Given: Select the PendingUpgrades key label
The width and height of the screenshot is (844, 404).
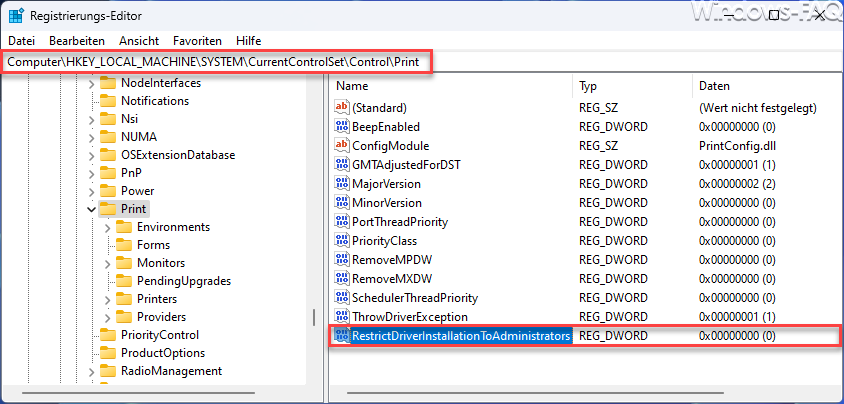Looking at the screenshot, I should [x=184, y=281].
